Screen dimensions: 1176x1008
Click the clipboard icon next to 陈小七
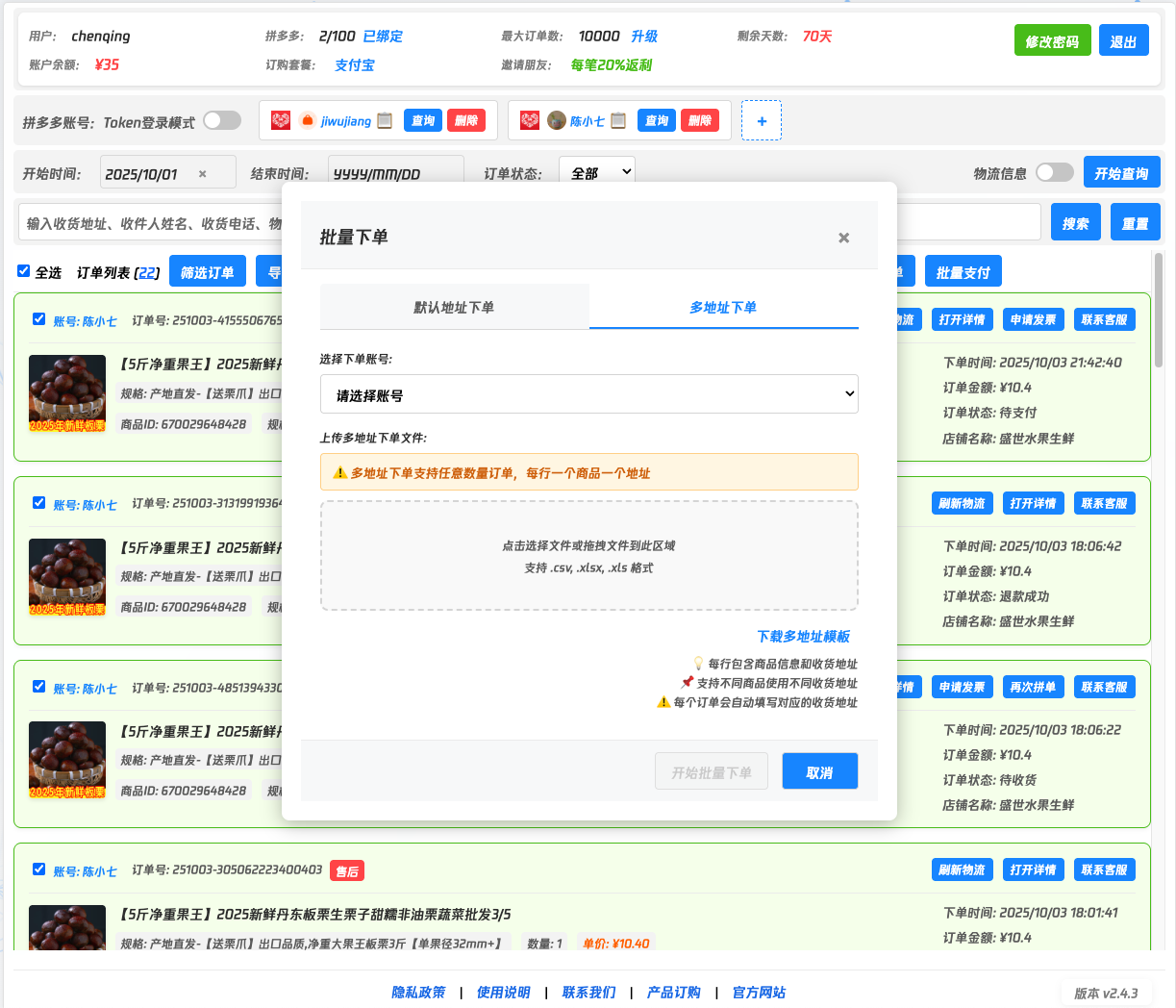point(618,120)
